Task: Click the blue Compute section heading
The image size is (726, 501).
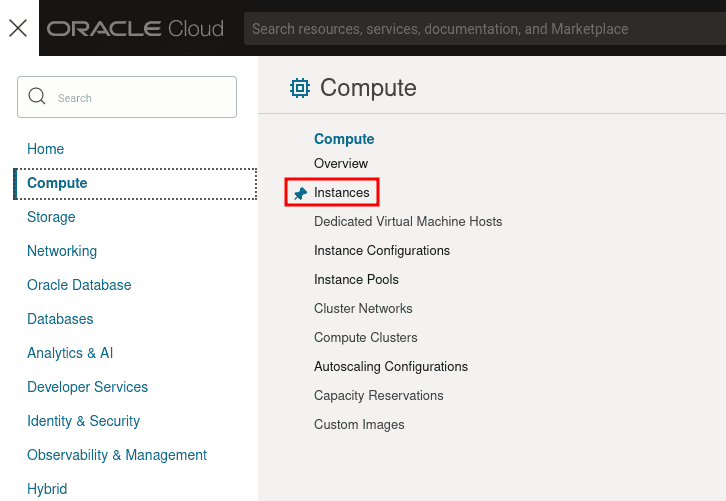Action: click(x=344, y=139)
